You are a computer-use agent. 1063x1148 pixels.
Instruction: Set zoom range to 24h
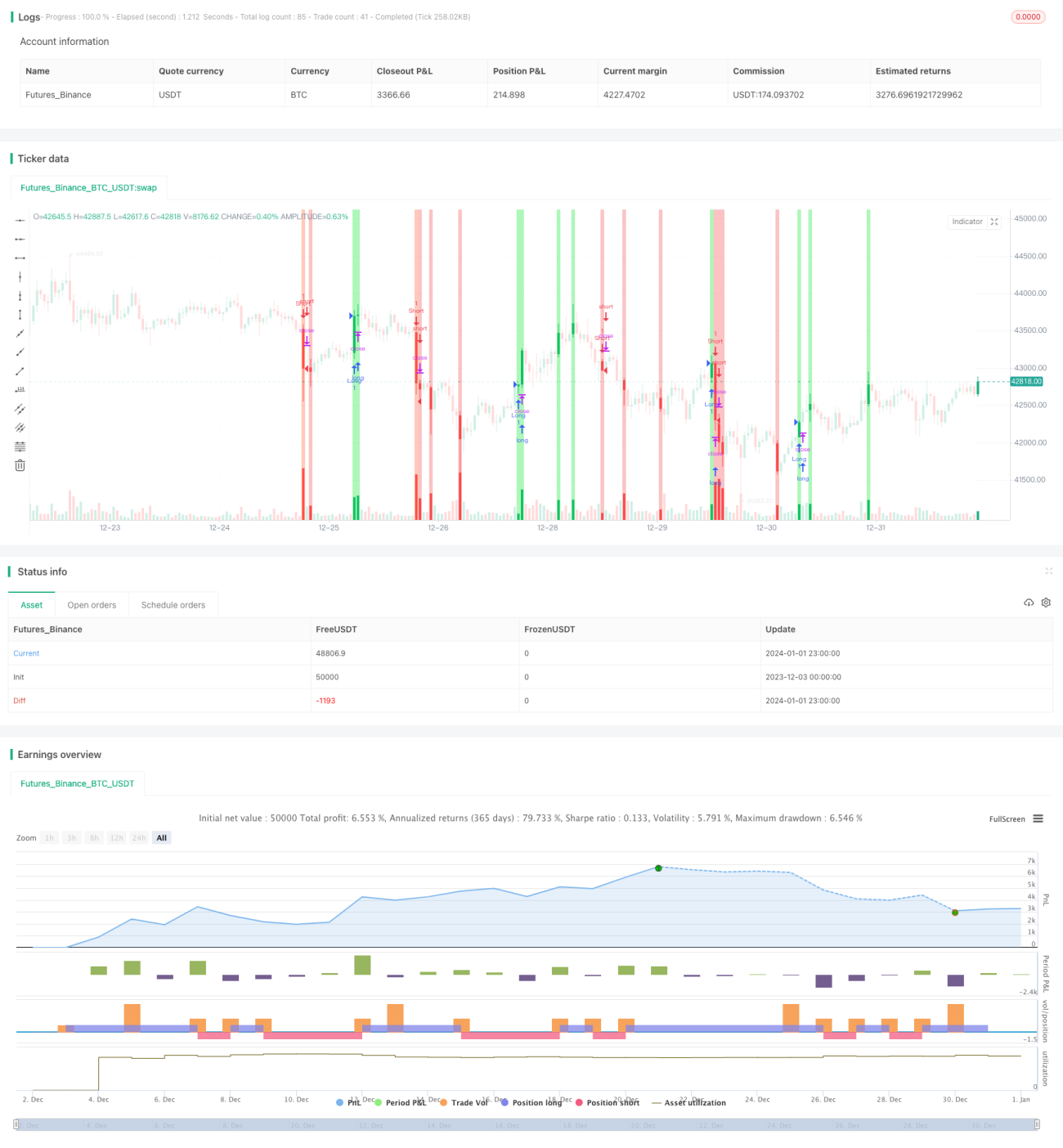click(139, 838)
